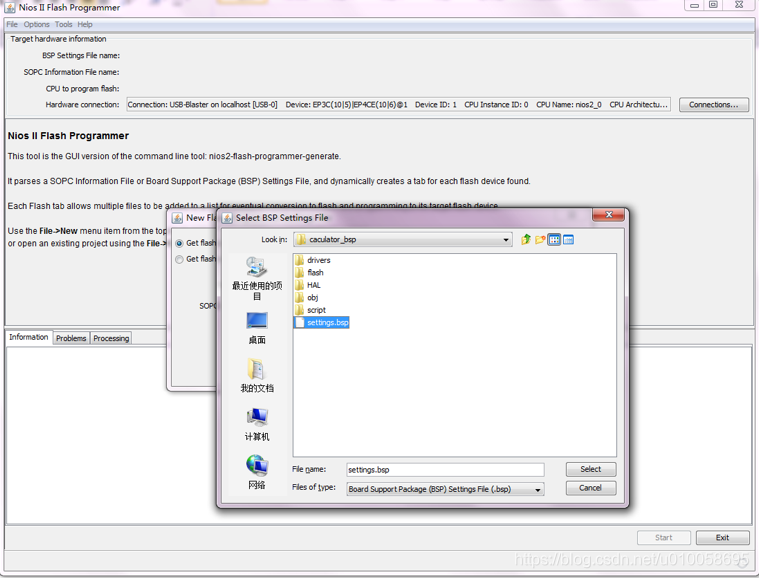Click the File name input field
This screenshot has width=759, height=578.
(445, 470)
